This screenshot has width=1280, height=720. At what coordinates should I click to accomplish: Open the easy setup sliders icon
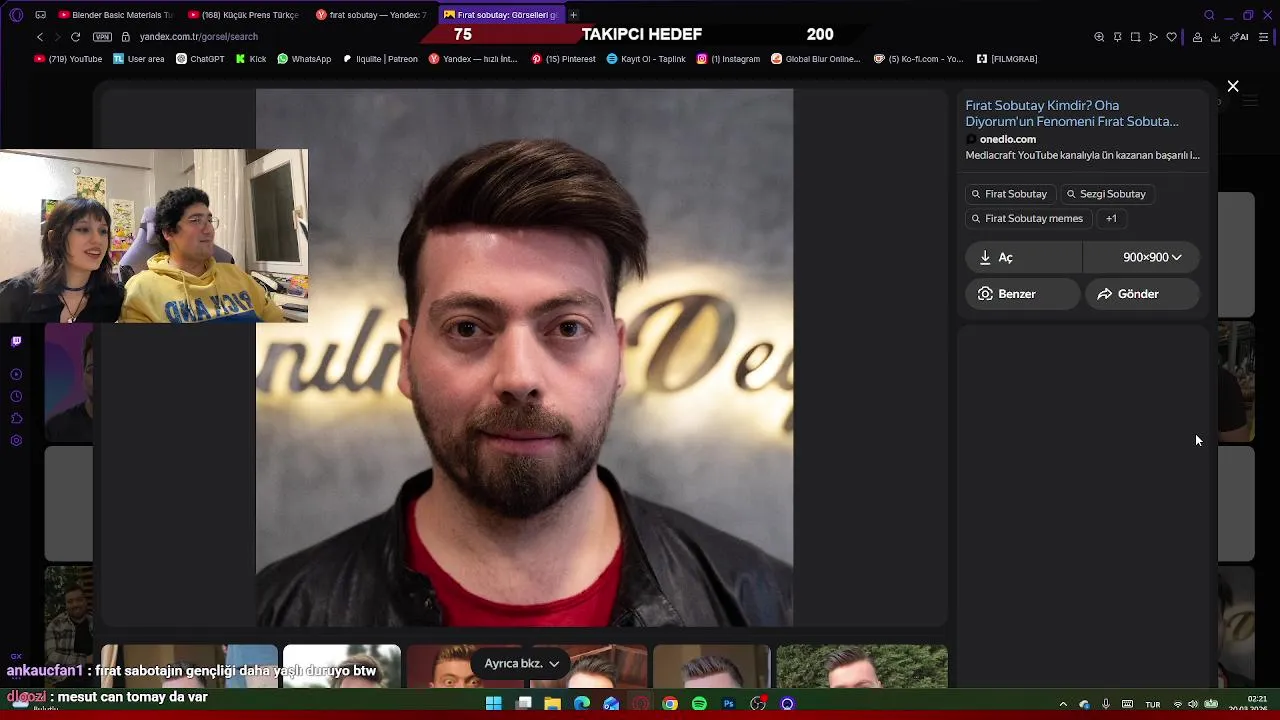tap(1264, 37)
